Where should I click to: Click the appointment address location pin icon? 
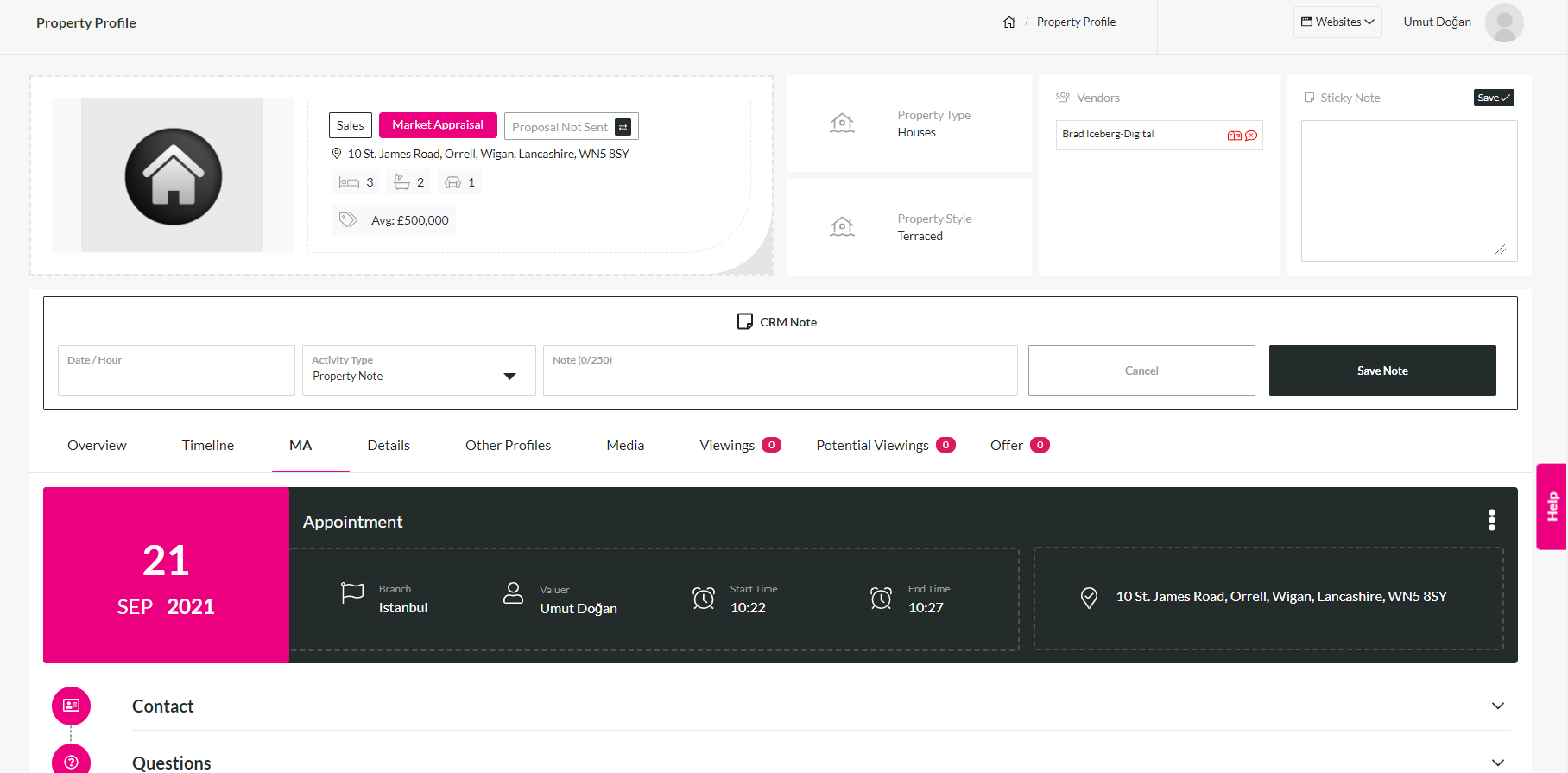(1089, 598)
